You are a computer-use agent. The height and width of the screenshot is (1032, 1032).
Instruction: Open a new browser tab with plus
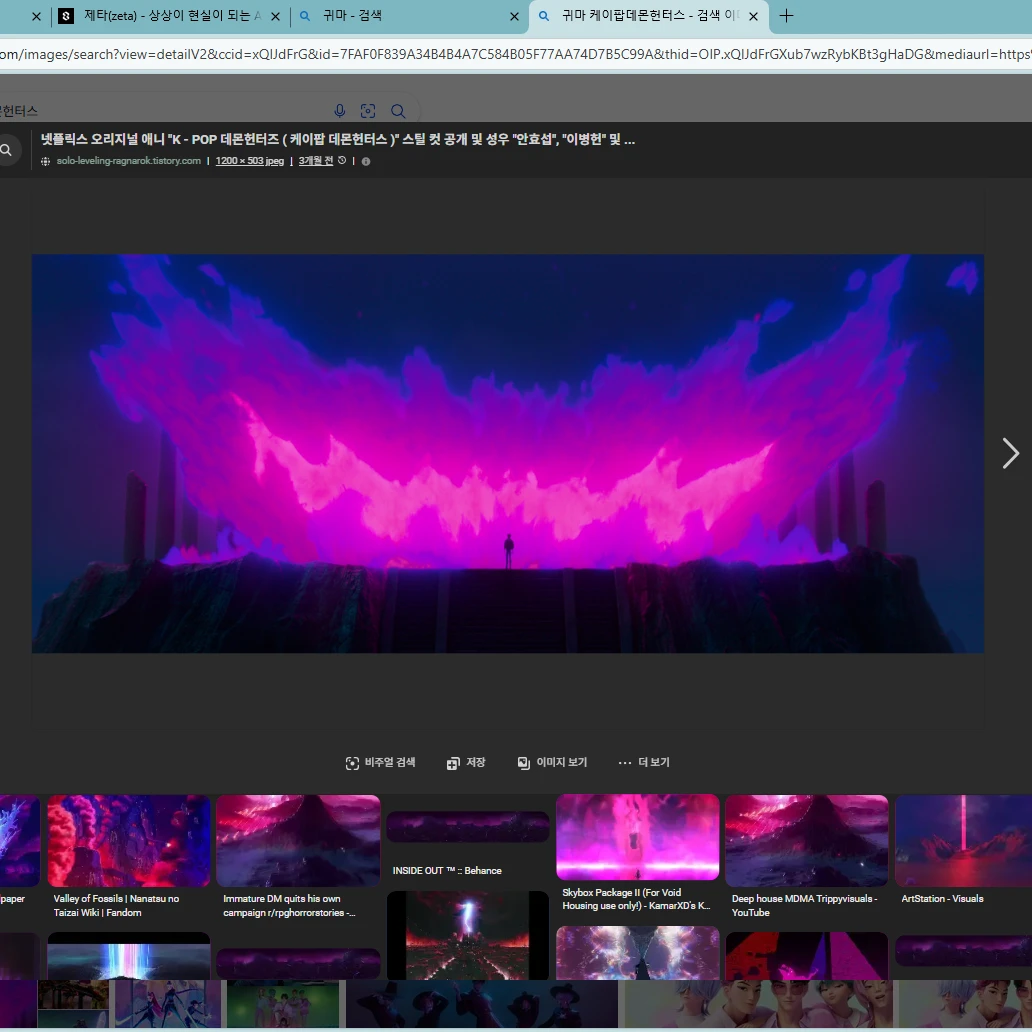coord(786,16)
